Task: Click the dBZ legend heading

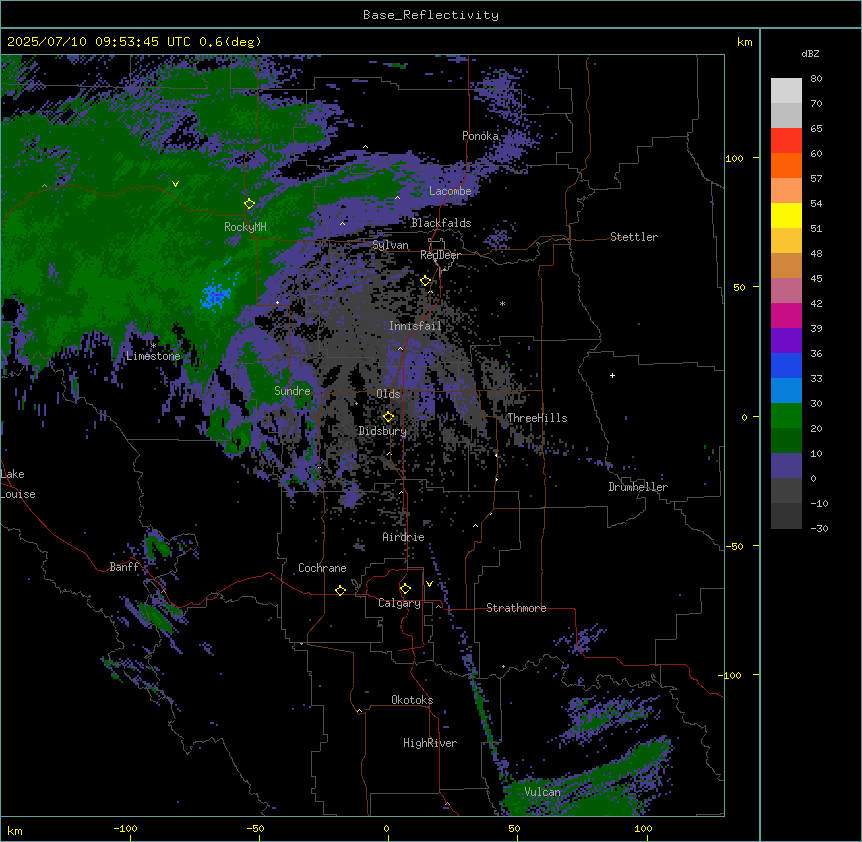Action: pyautogui.click(x=810, y=54)
